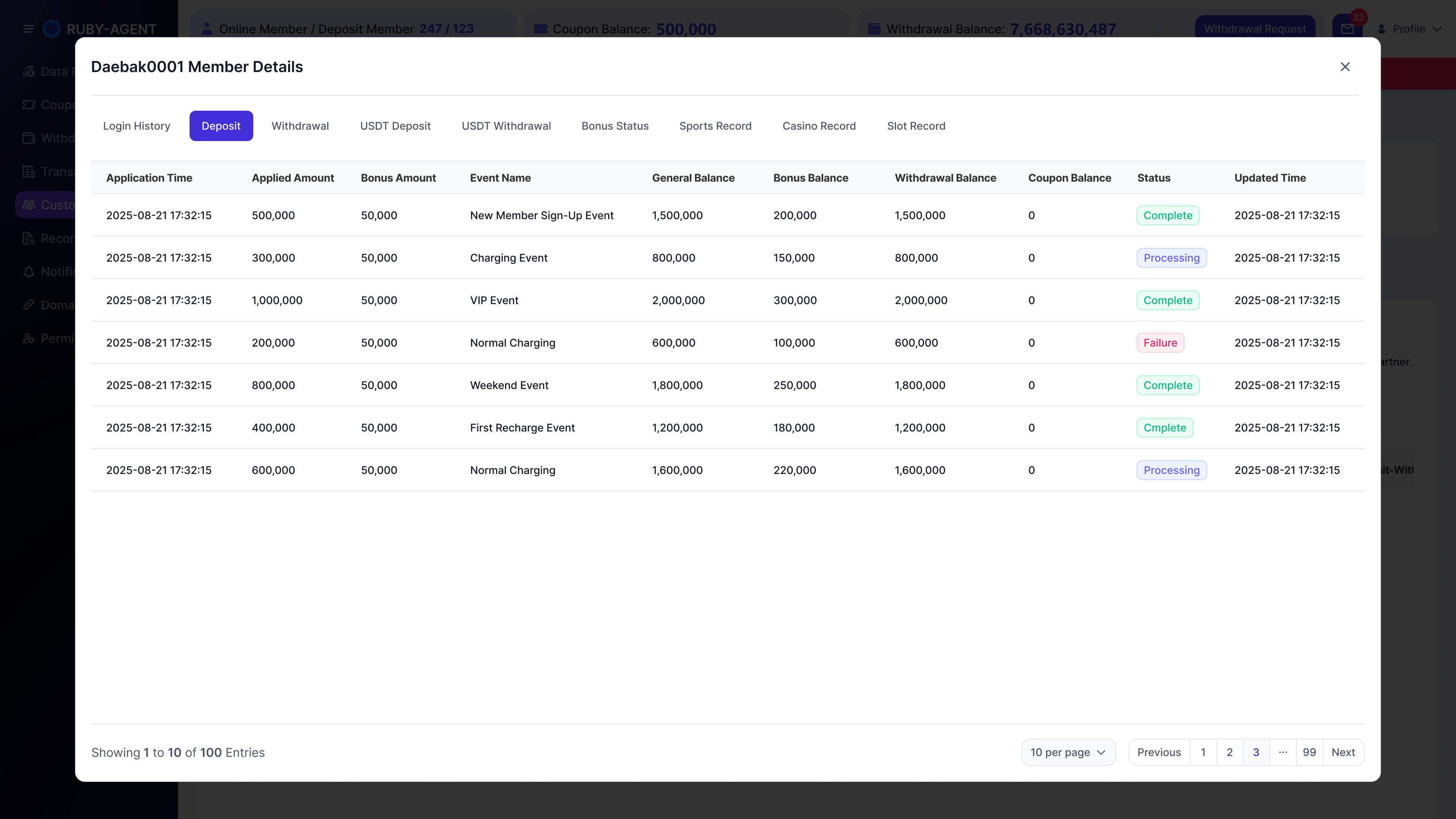Click the Cmplete status badge
The height and width of the screenshot is (819, 1456).
(x=1165, y=427)
